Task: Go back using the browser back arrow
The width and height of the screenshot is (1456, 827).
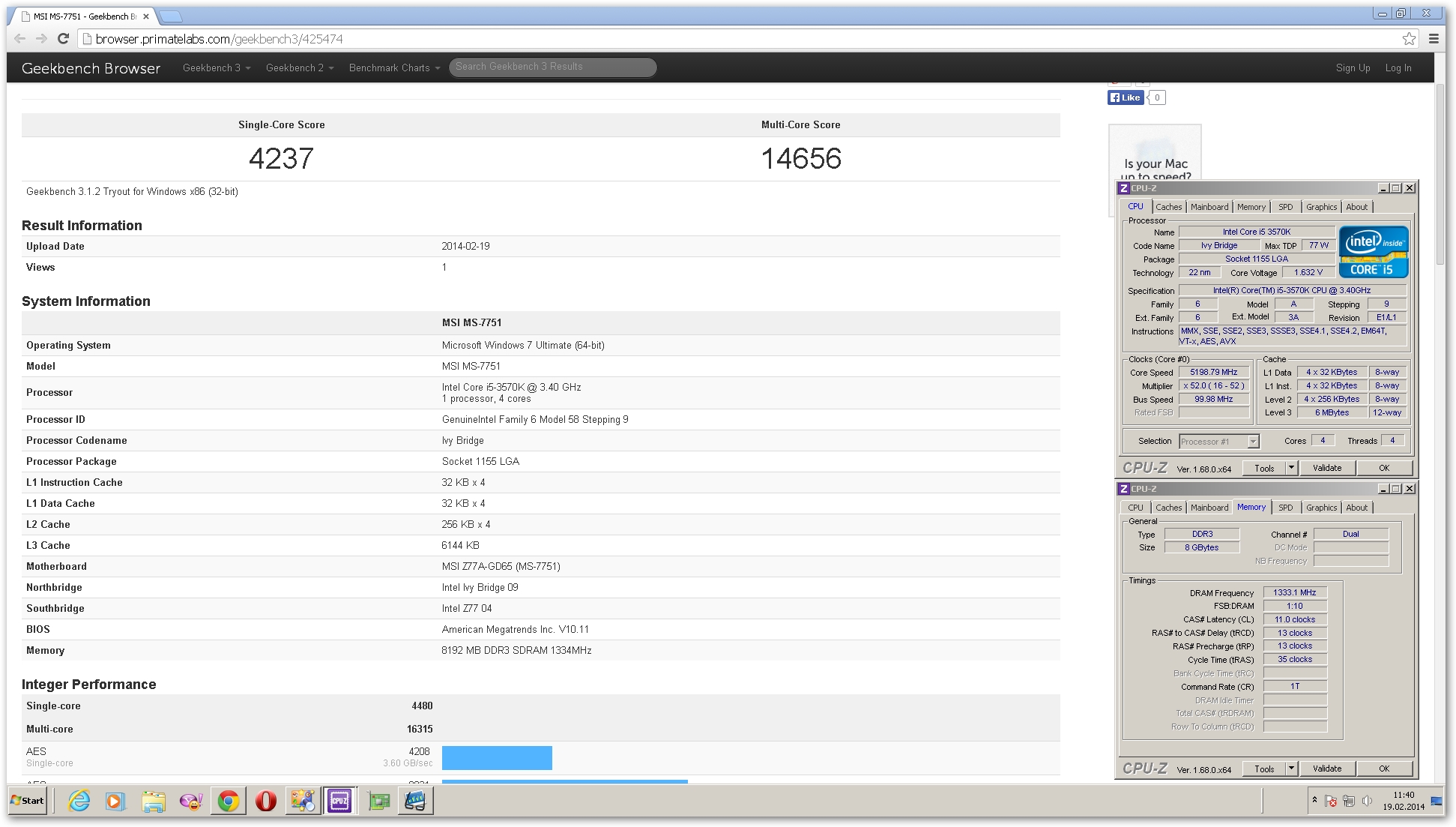Action: tap(20, 39)
